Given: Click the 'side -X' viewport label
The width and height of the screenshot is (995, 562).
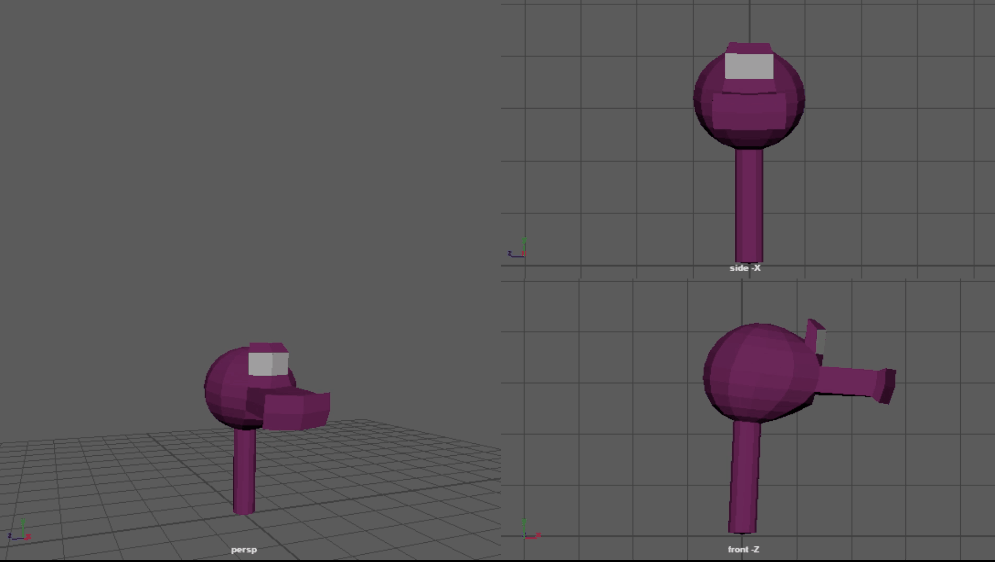Looking at the screenshot, I should click(x=745, y=268).
